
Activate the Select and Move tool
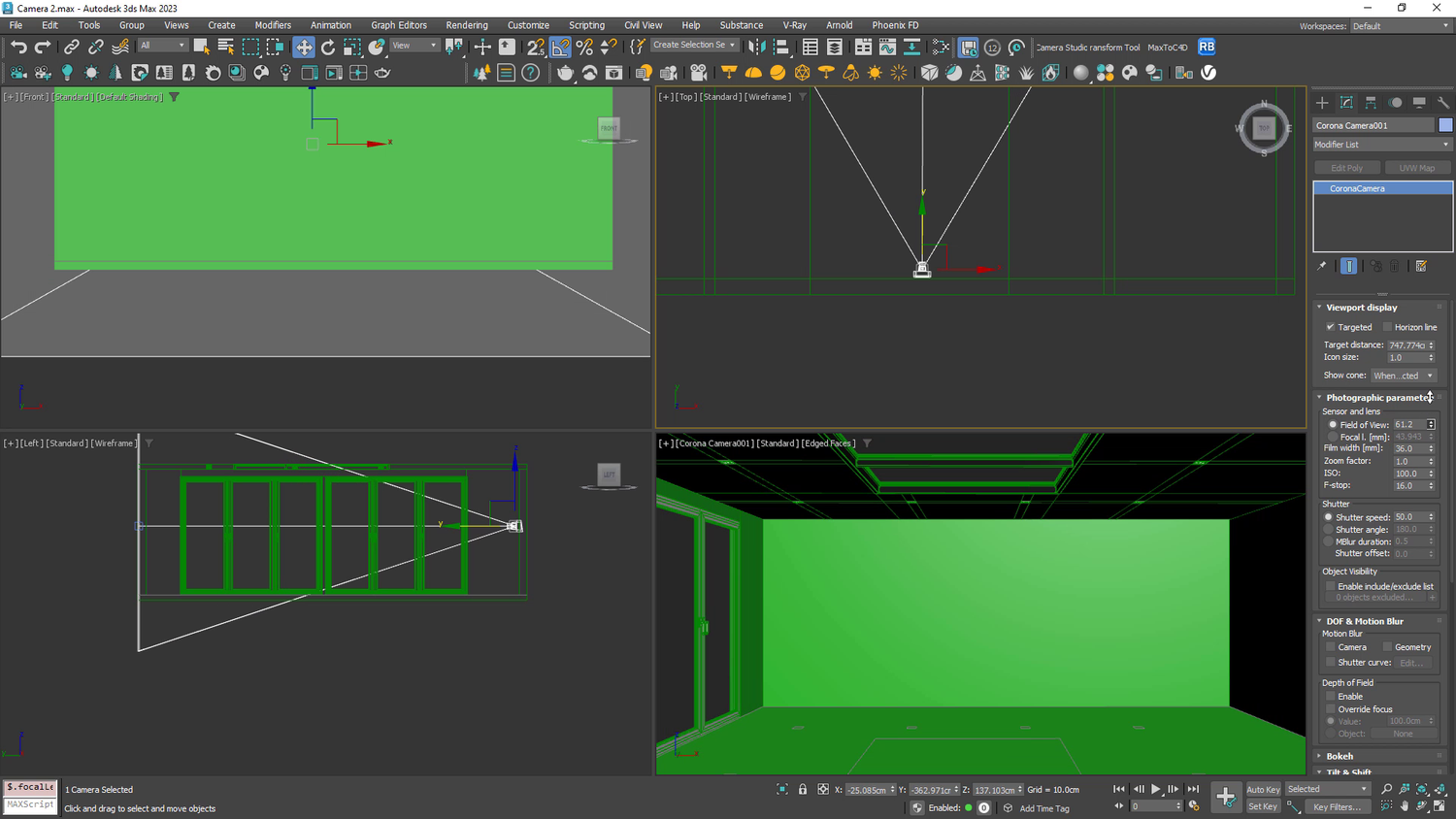pyautogui.click(x=304, y=47)
